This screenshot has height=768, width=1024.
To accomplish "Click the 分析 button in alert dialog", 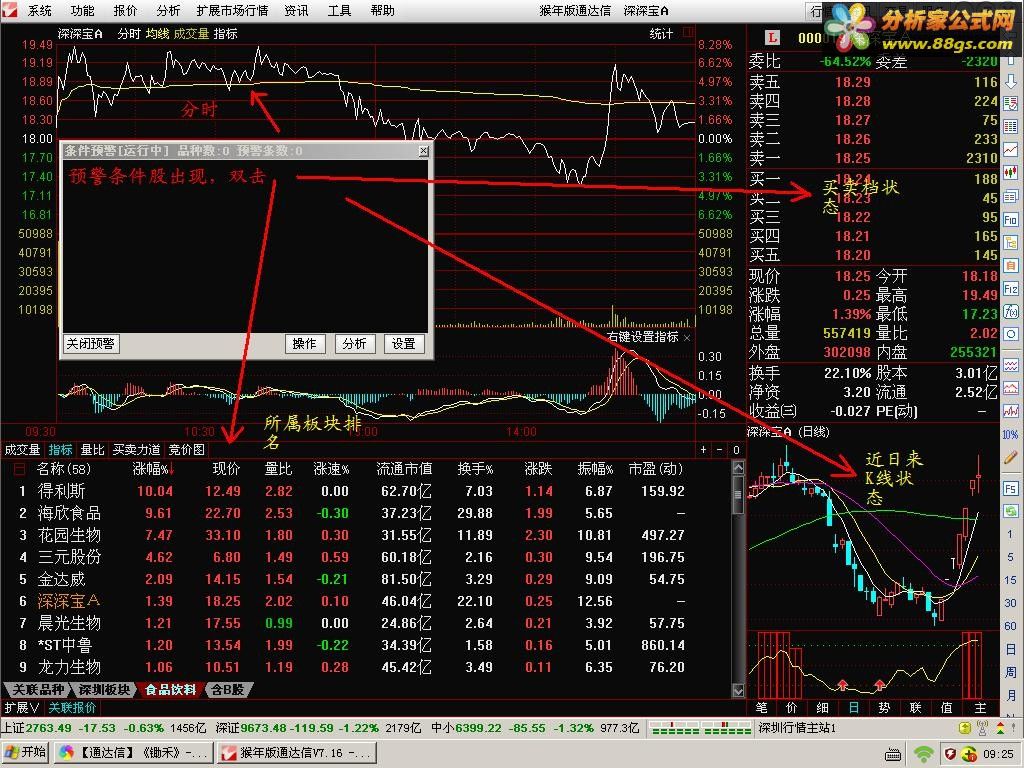I will pyautogui.click(x=354, y=344).
